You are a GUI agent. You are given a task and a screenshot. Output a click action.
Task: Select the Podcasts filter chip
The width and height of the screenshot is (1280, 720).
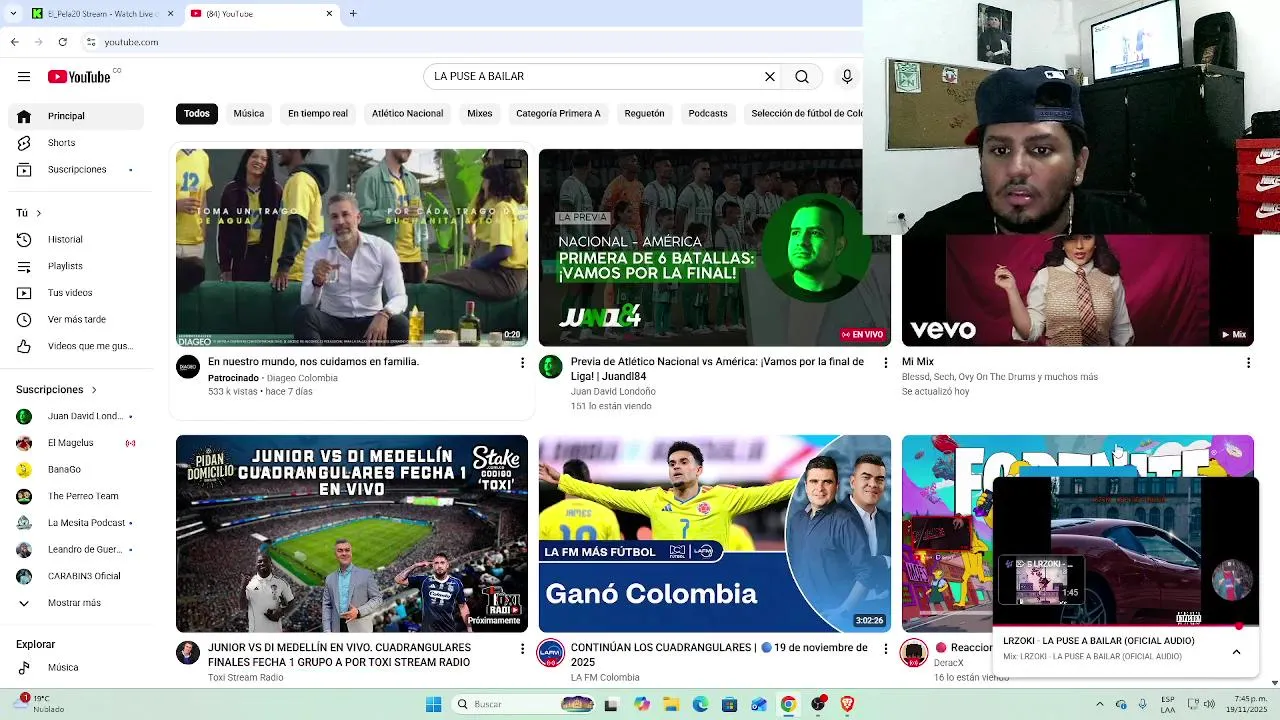708,113
